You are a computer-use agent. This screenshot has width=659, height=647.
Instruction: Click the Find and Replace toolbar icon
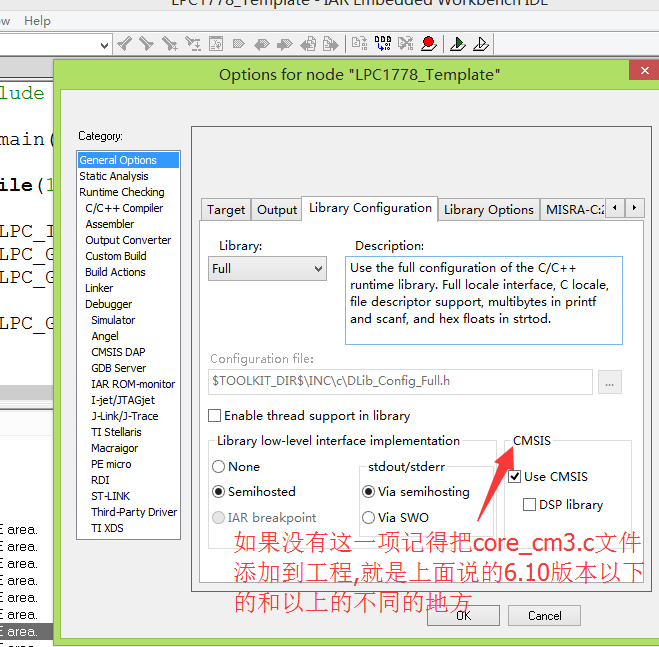click(x=170, y=43)
